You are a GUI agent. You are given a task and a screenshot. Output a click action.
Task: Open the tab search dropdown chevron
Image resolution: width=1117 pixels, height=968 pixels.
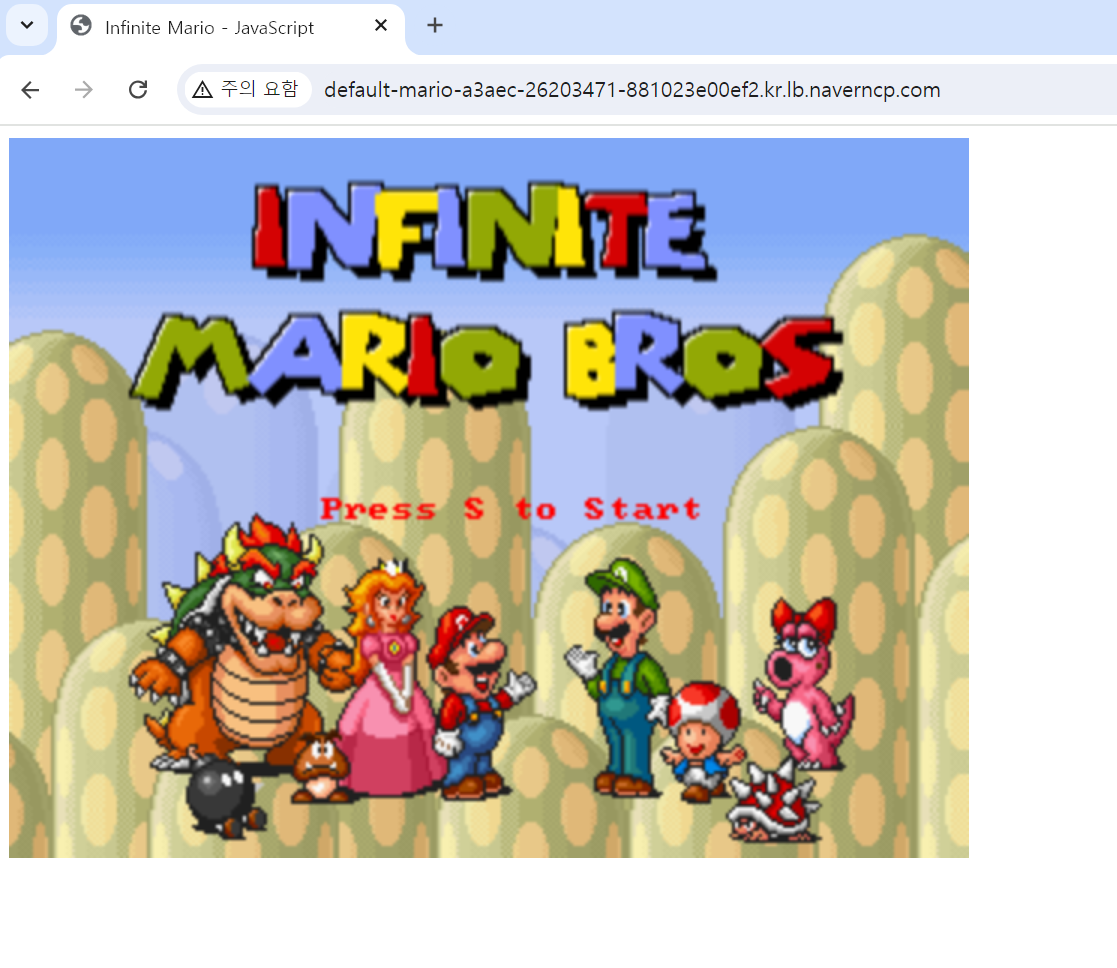[x=27, y=26]
